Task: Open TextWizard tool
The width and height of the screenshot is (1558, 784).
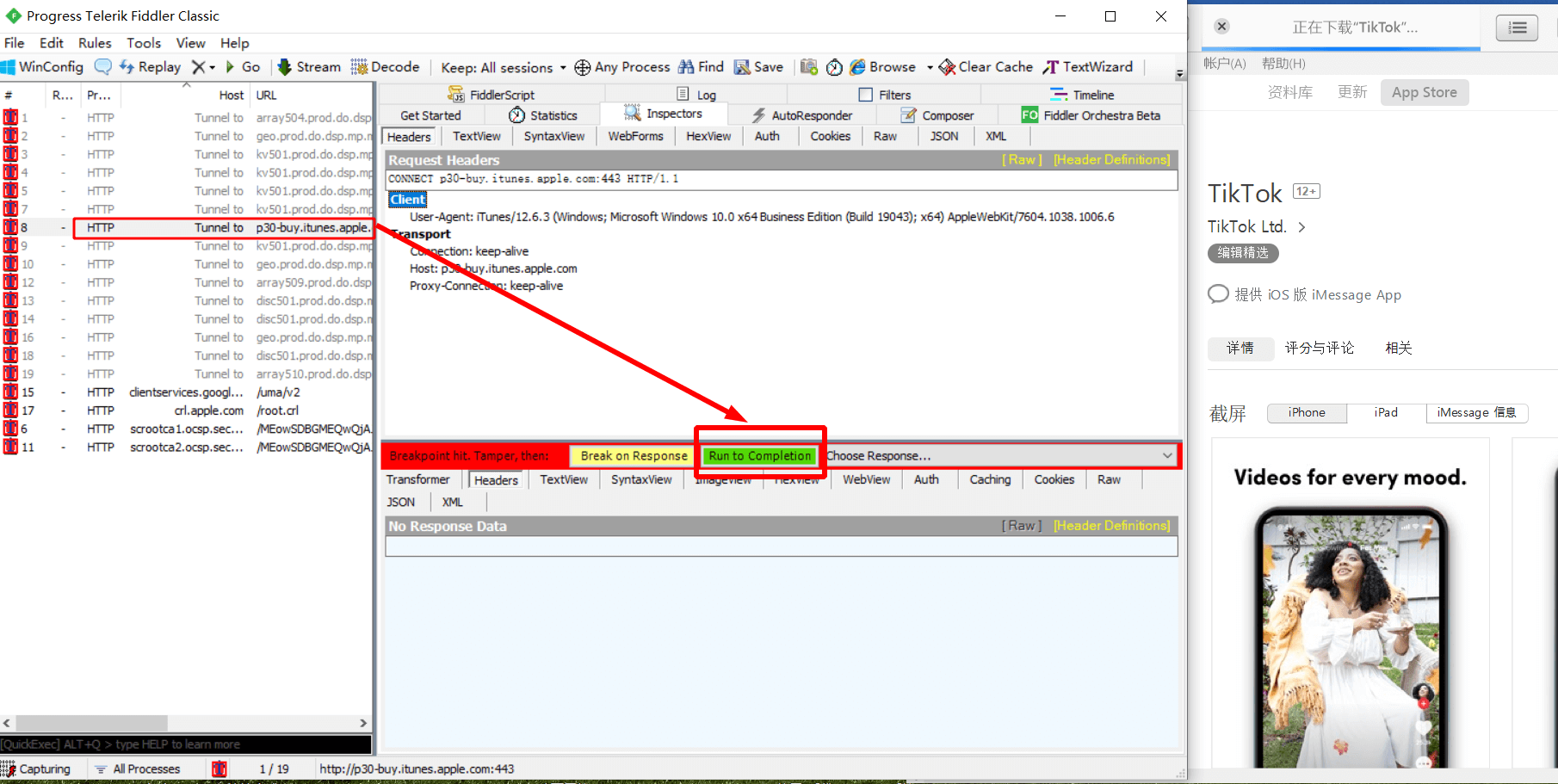Action: (x=1088, y=67)
